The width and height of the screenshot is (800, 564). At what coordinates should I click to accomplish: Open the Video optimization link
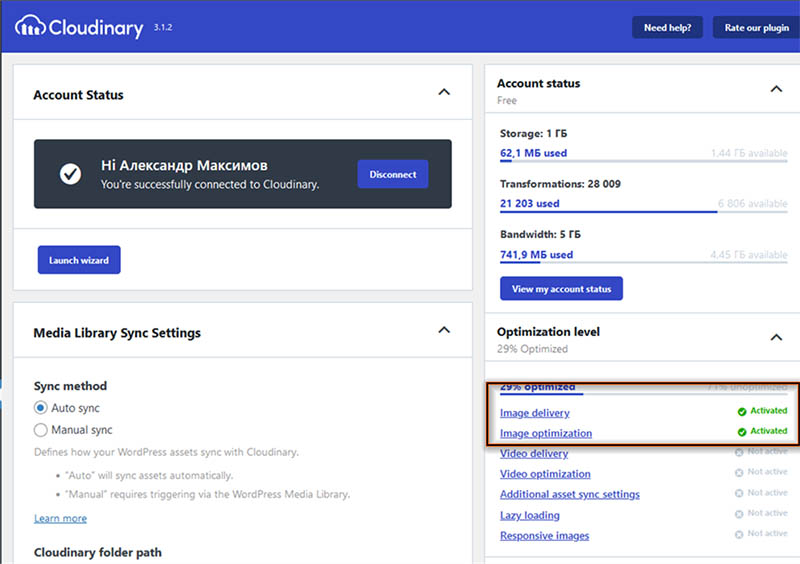[545, 474]
